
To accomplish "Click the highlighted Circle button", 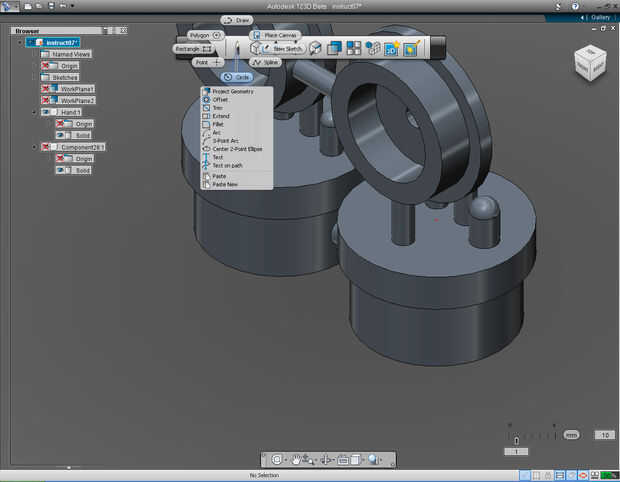I will coord(237,77).
